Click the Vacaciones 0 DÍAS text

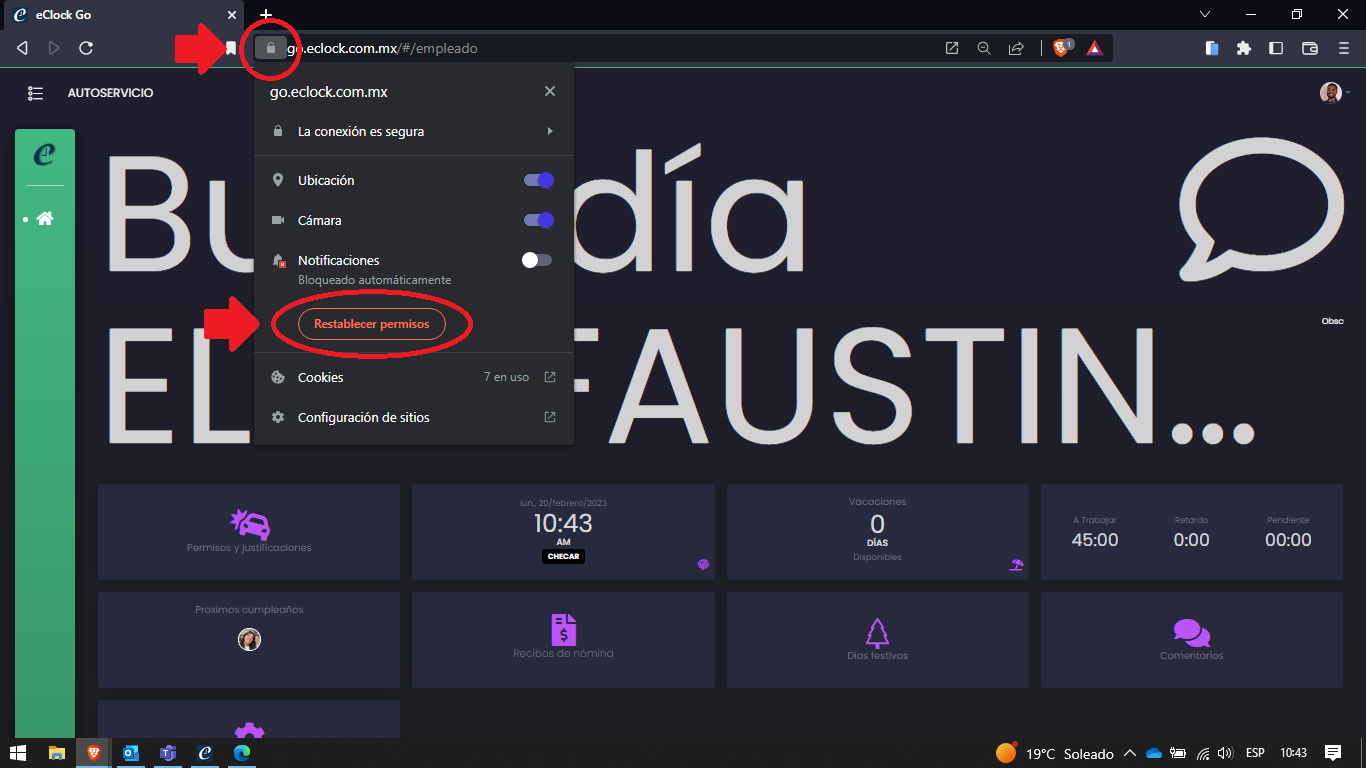[877, 529]
